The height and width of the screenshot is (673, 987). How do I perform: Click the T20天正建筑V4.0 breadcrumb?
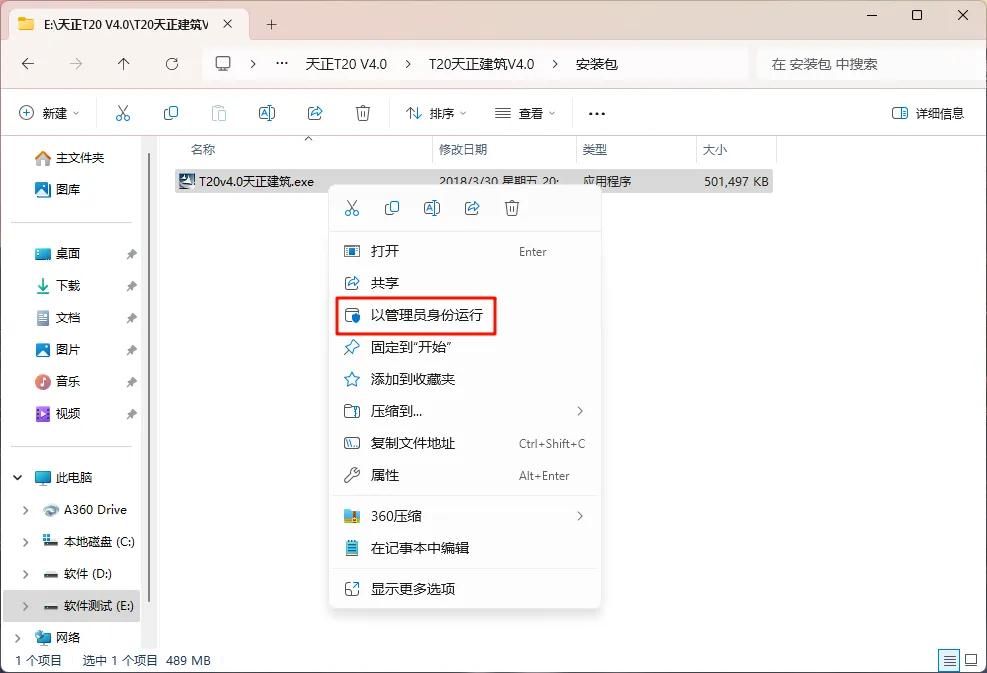coord(482,64)
